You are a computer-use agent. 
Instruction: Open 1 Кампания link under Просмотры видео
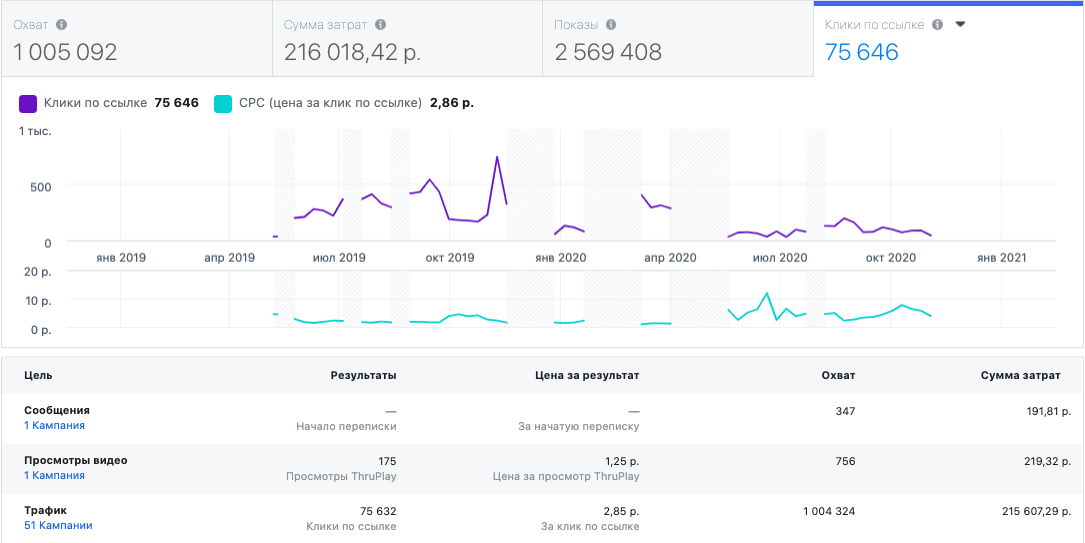click(x=55, y=475)
